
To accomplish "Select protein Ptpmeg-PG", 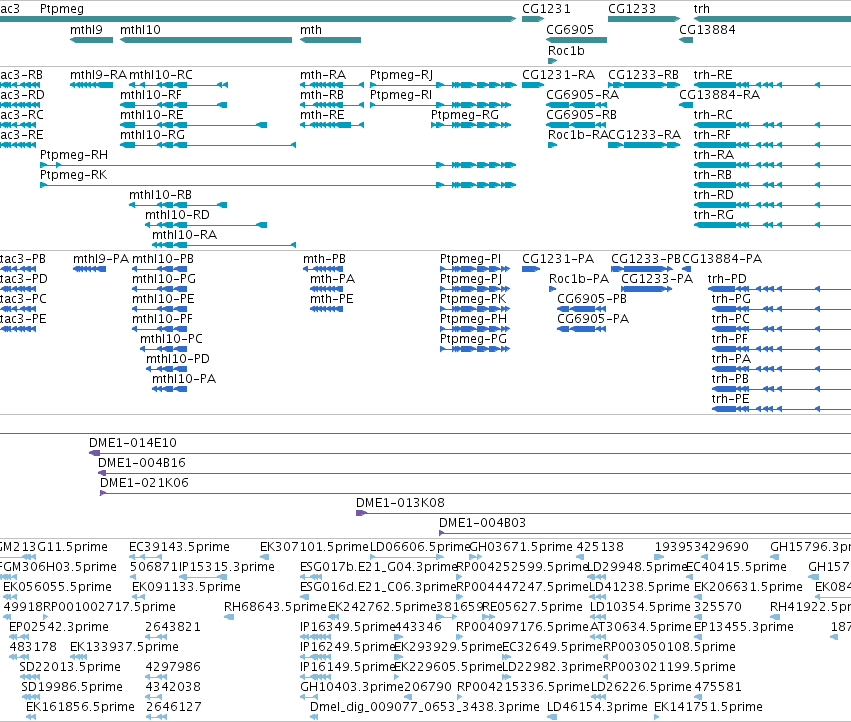I will pos(475,349).
